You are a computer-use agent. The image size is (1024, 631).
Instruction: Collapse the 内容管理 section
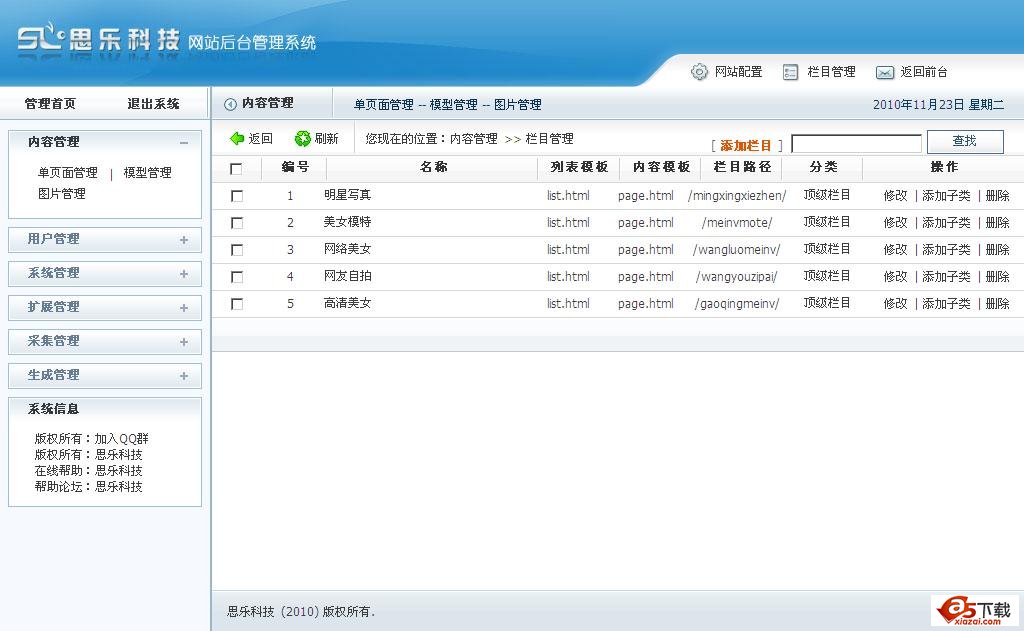pyautogui.click(x=183, y=143)
